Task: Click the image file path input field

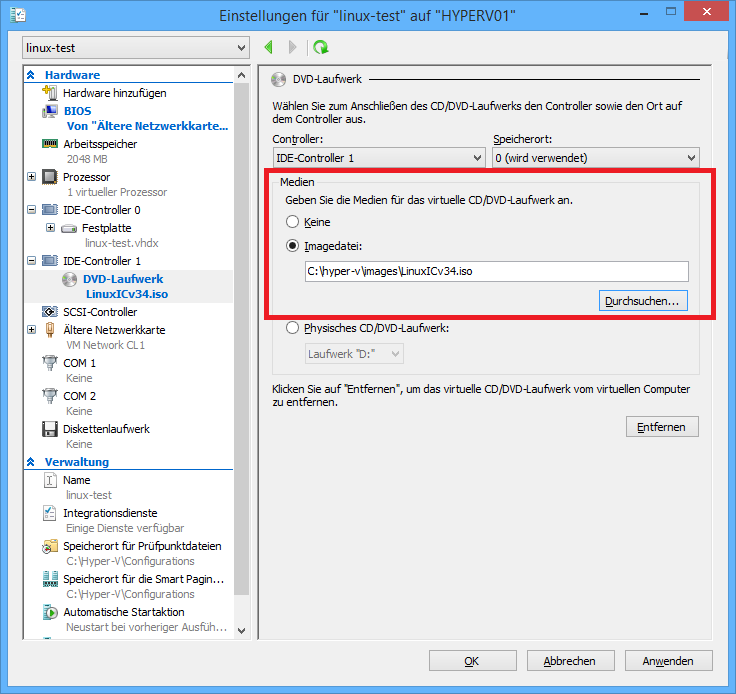Action: (497, 271)
